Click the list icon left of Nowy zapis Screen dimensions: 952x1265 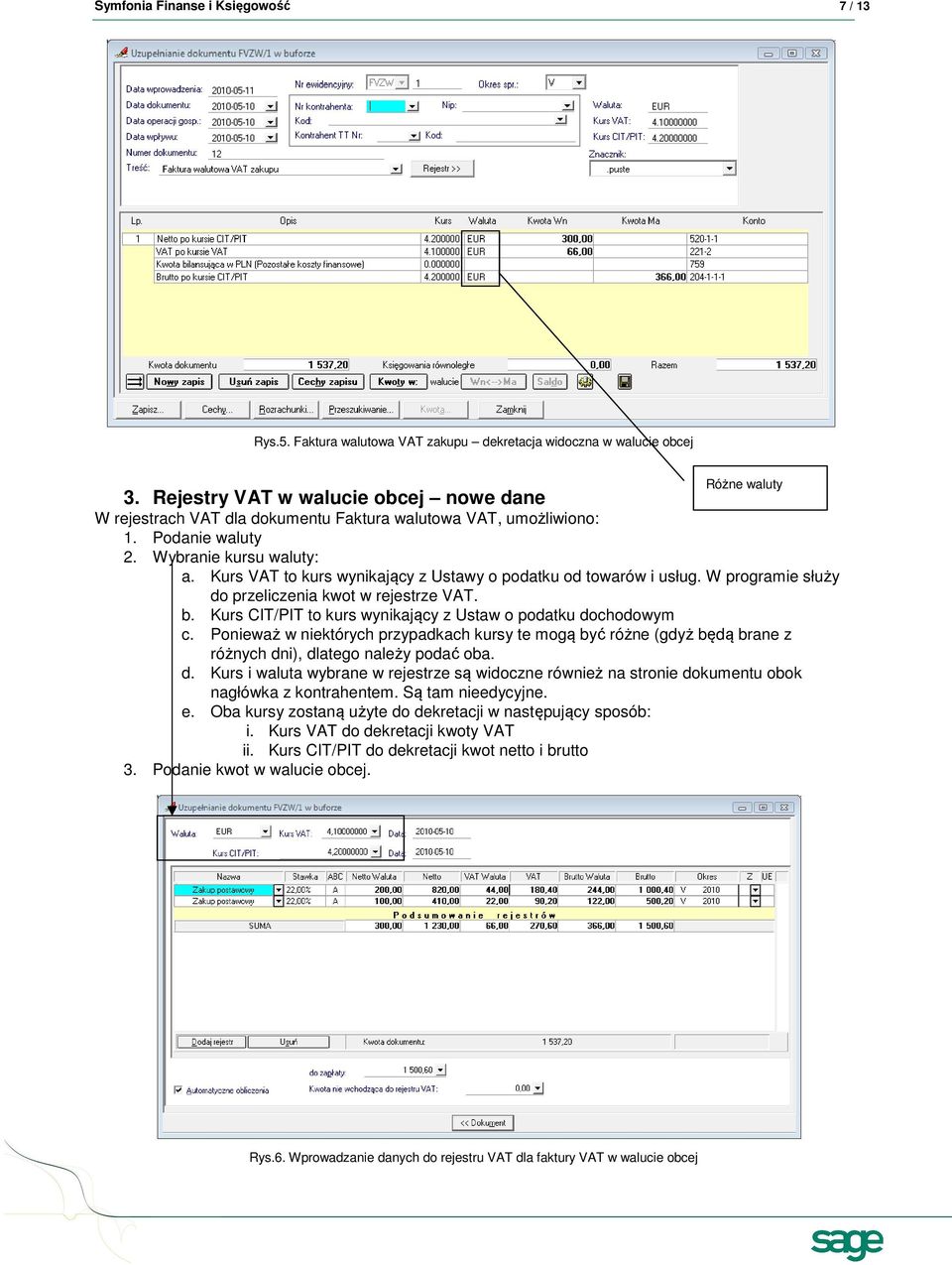point(136,382)
